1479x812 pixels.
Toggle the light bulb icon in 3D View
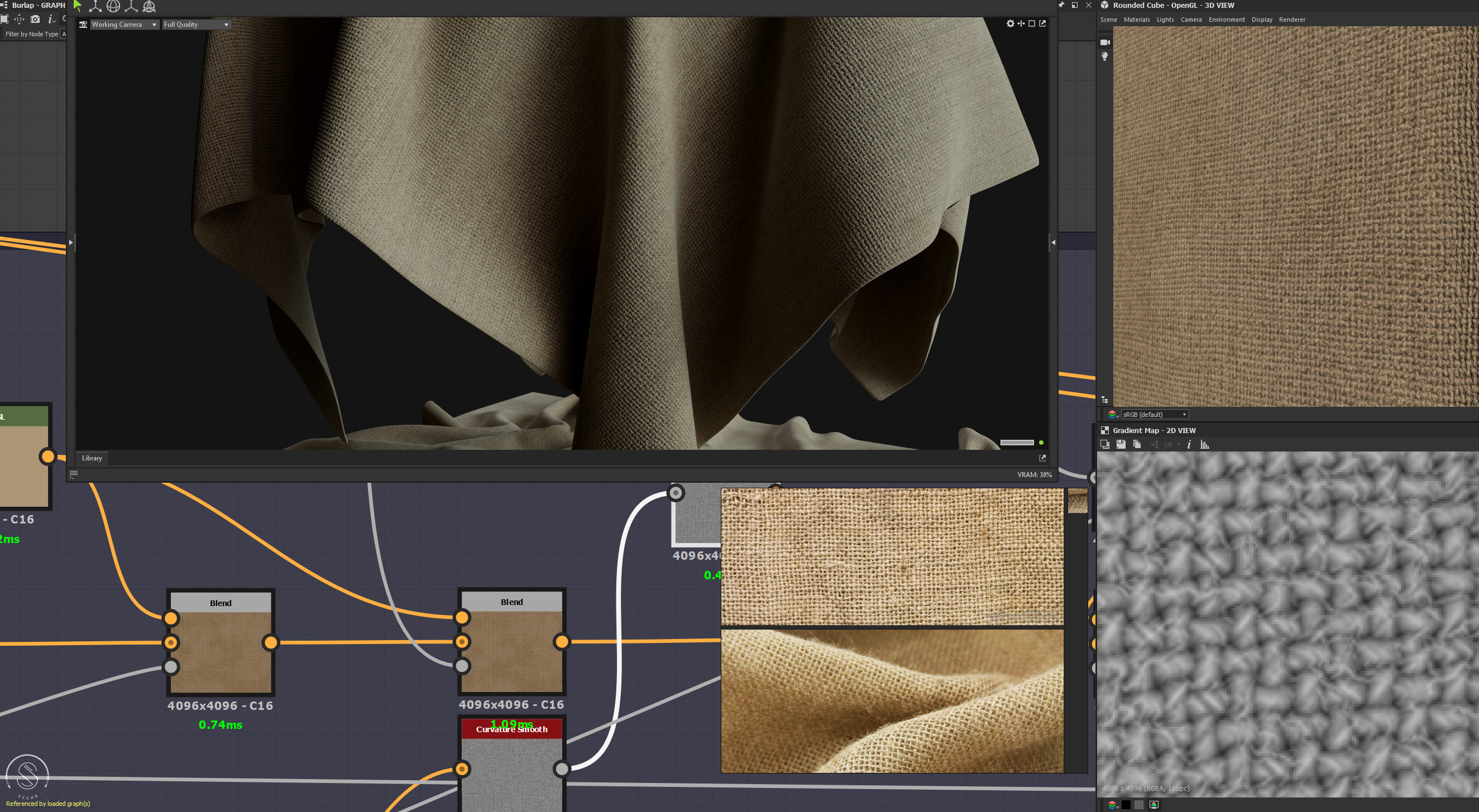[x=1104, y=56]
